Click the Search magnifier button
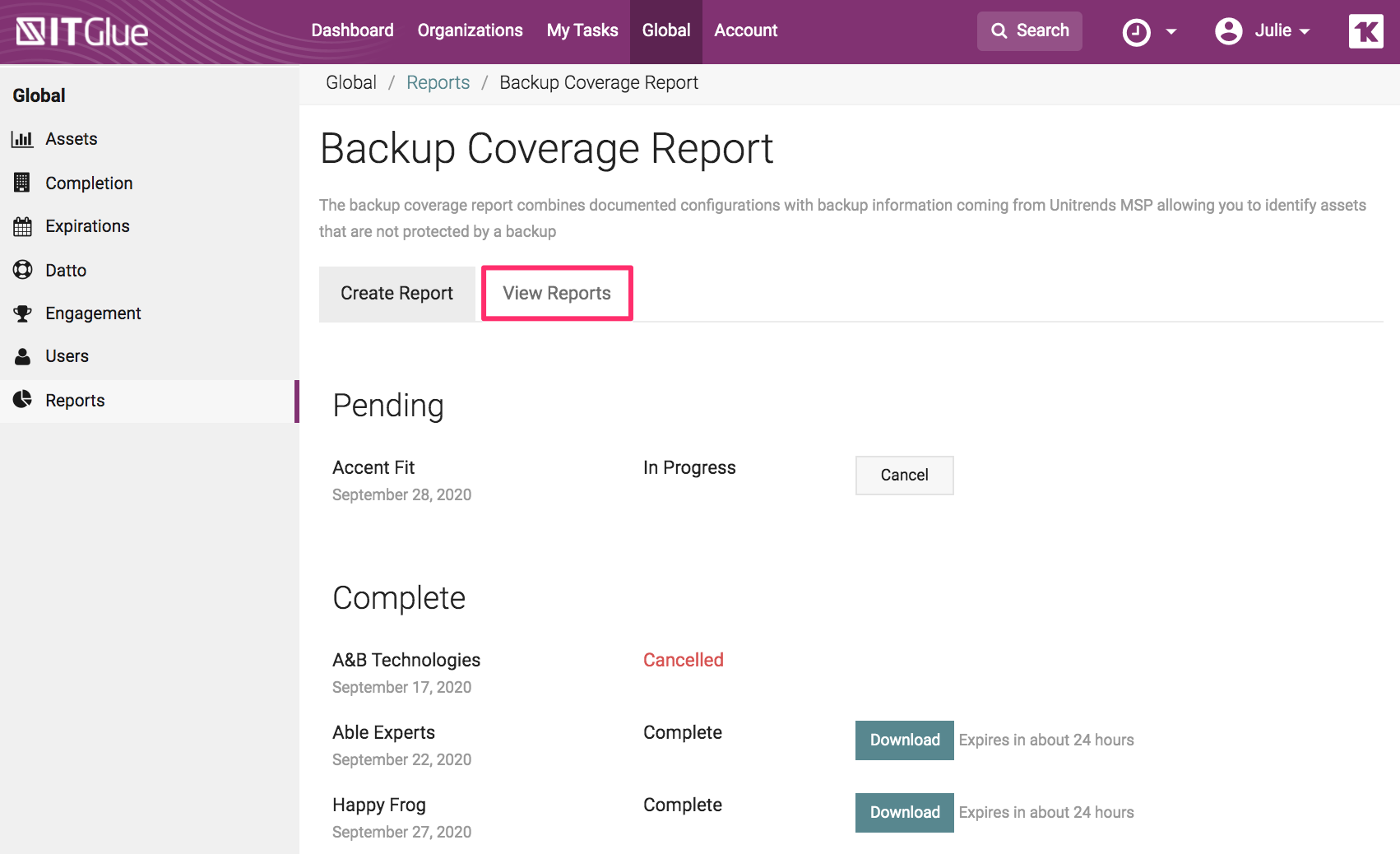Screen dimensions: 1400x854 [x=1029, y=30]
